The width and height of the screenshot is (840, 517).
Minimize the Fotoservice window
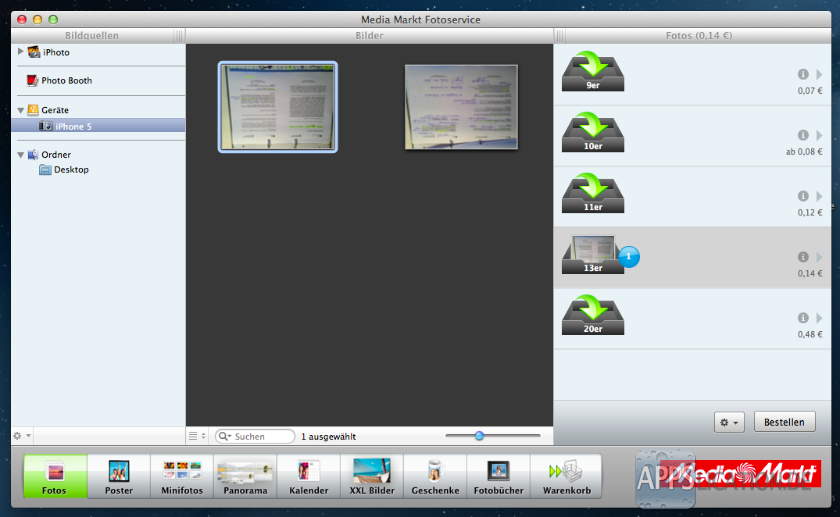38,19
